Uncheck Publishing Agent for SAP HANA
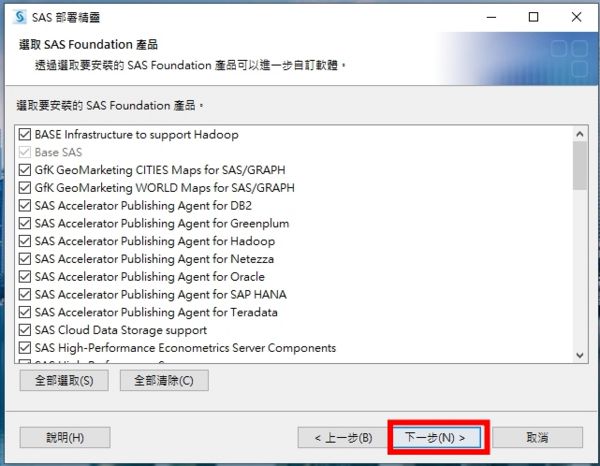 coord(26,295)
